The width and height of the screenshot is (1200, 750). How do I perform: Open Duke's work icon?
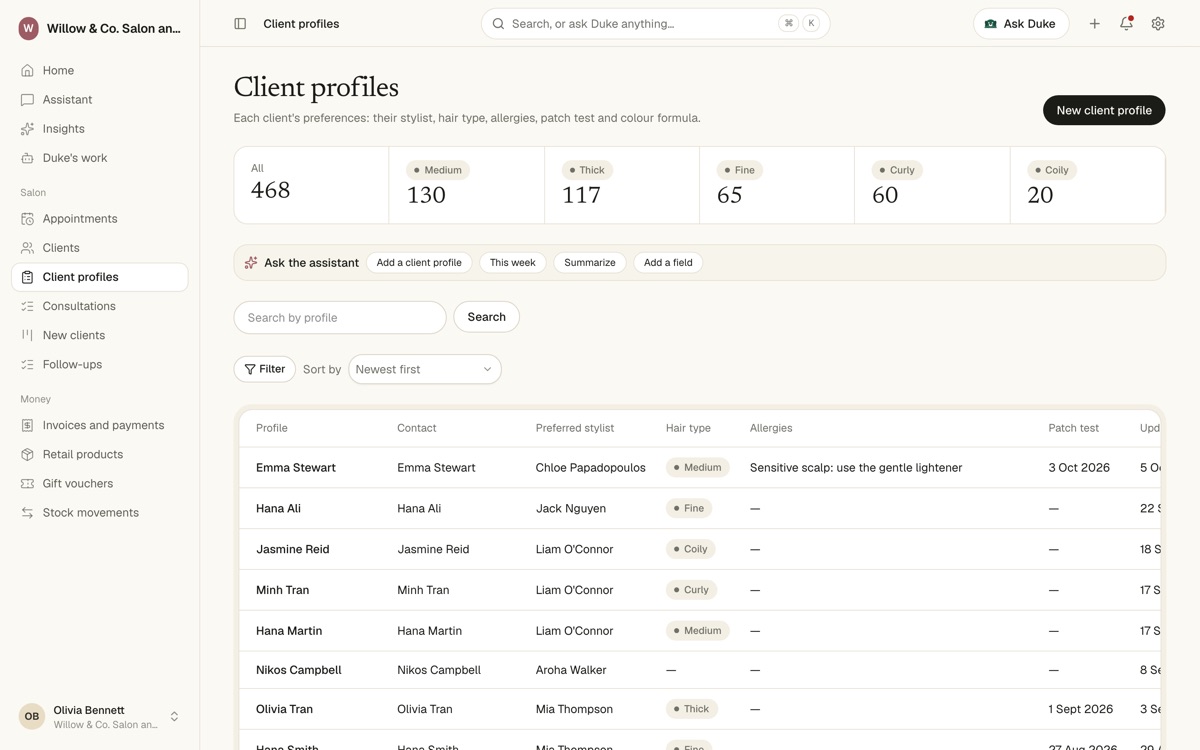click(x=27, y=158)
